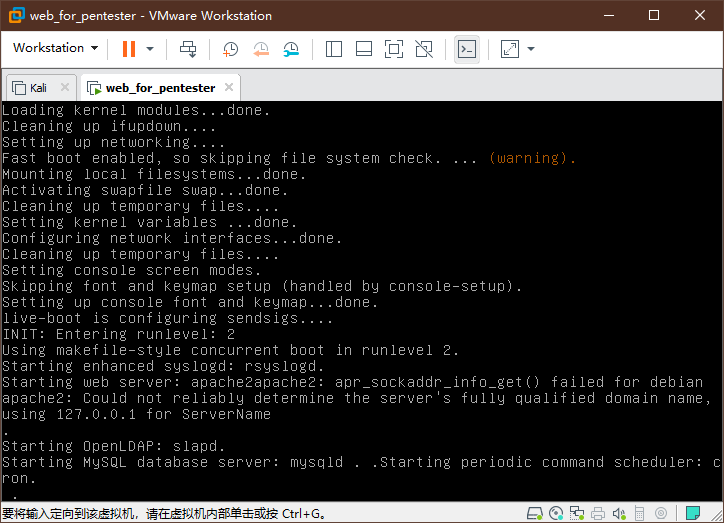This screenshot has width=724, height=523.
Task: Click the VMware Workstation title bar logo
Action: [x=16, y=15]
